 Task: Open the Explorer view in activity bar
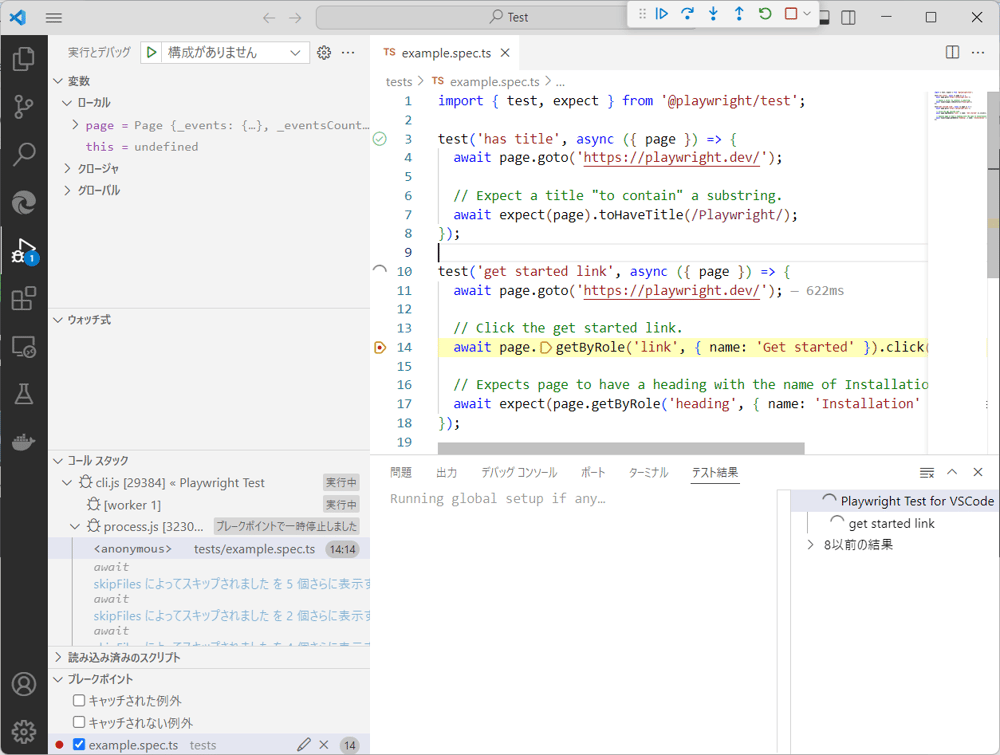[x=24, y=59]
